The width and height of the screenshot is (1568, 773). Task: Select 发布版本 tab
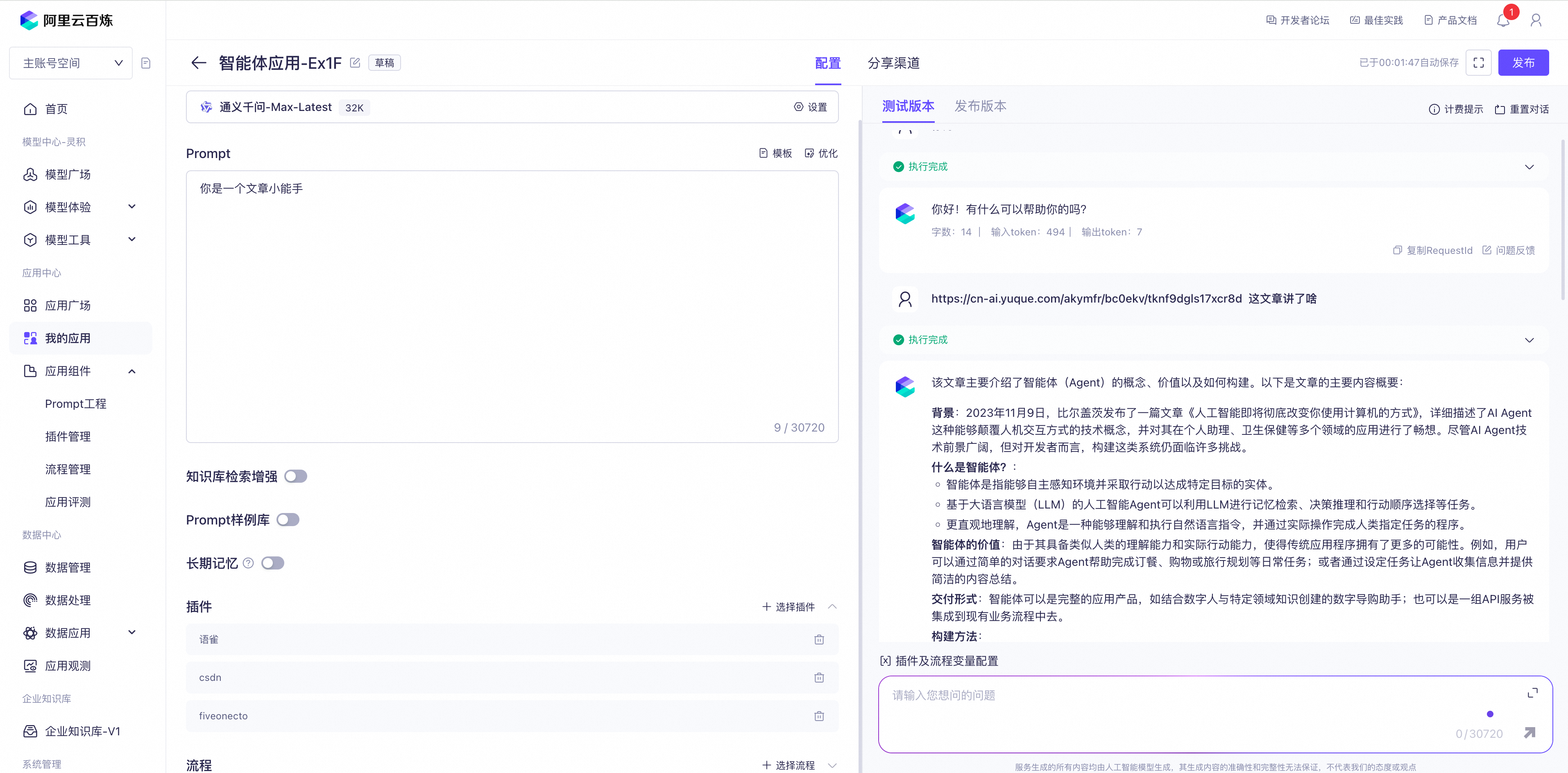coord(980,106)
